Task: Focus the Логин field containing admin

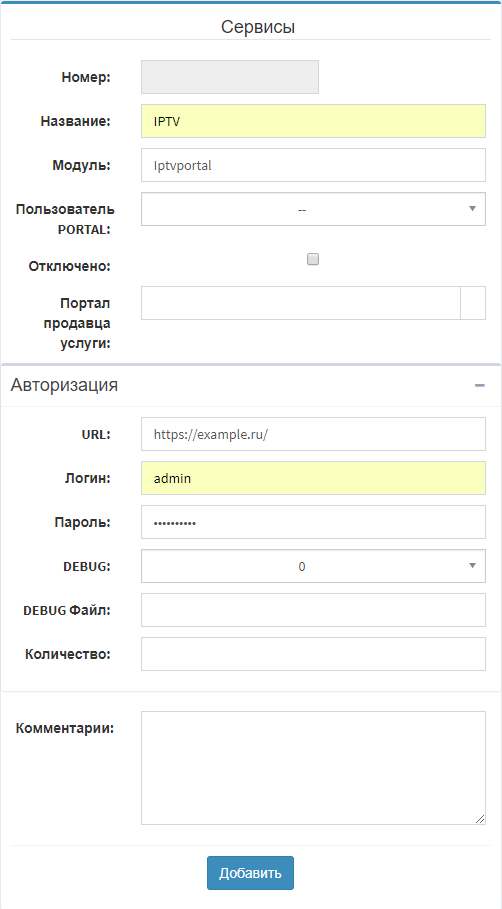Action: click(313, 478)
